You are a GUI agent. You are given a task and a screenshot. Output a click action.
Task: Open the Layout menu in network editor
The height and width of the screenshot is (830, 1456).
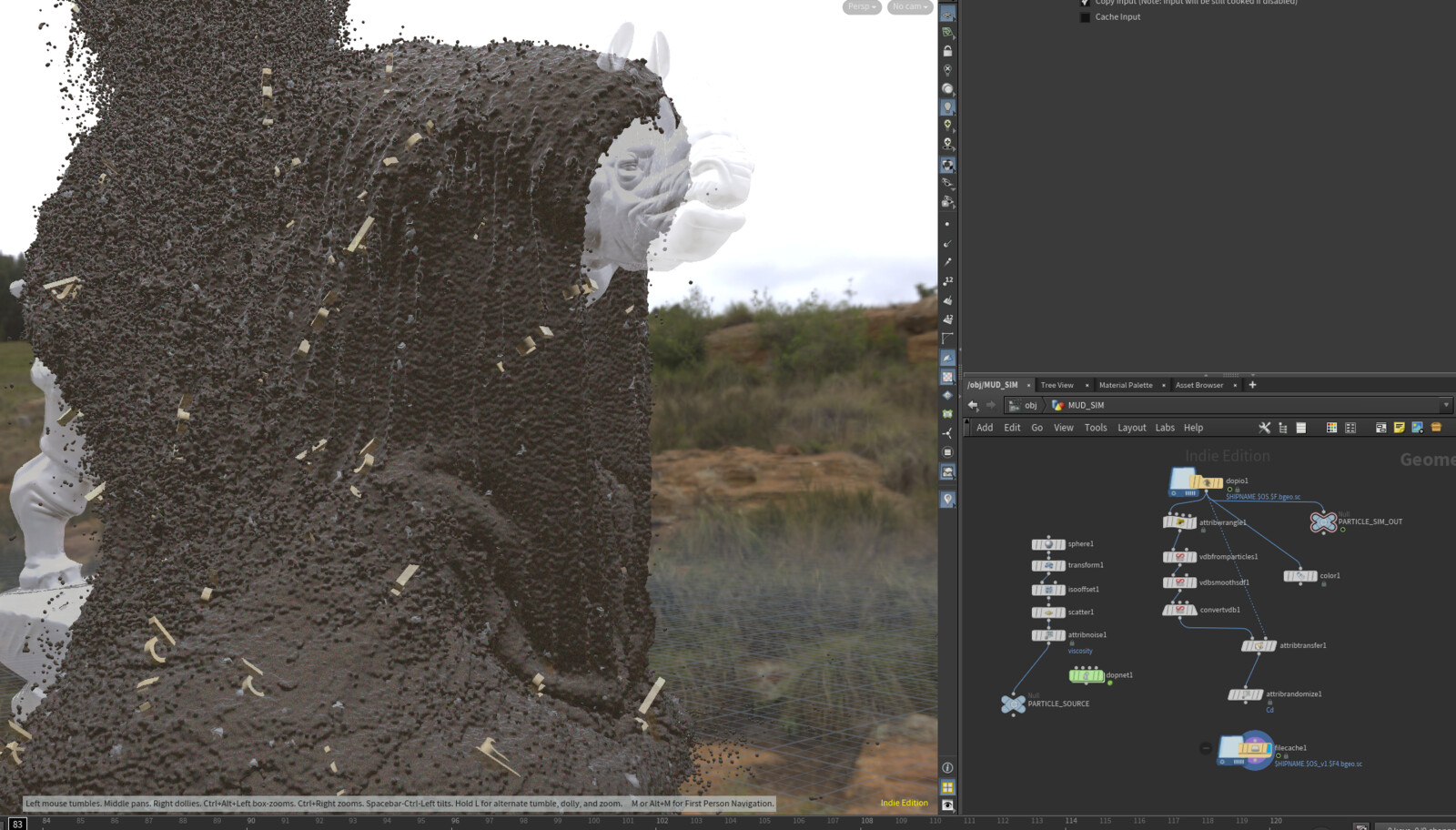pos(1132,428)
